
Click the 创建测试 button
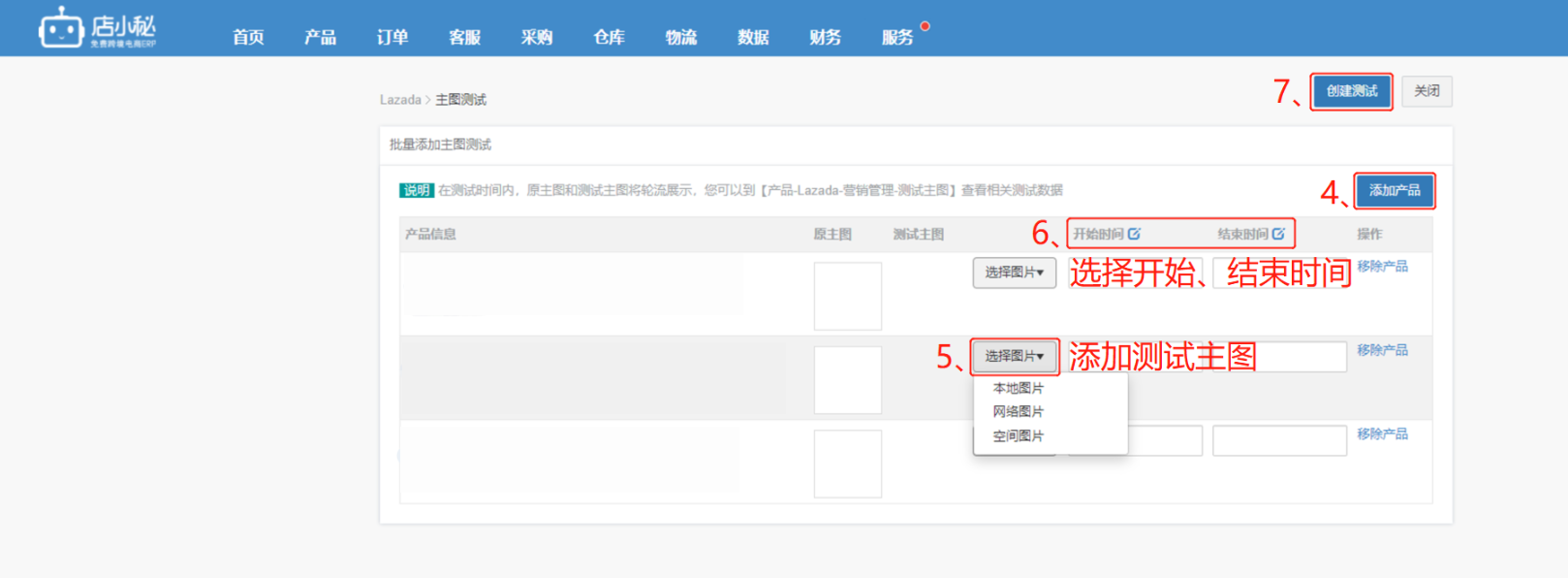pyautogui.click(x=1352, y=91)
